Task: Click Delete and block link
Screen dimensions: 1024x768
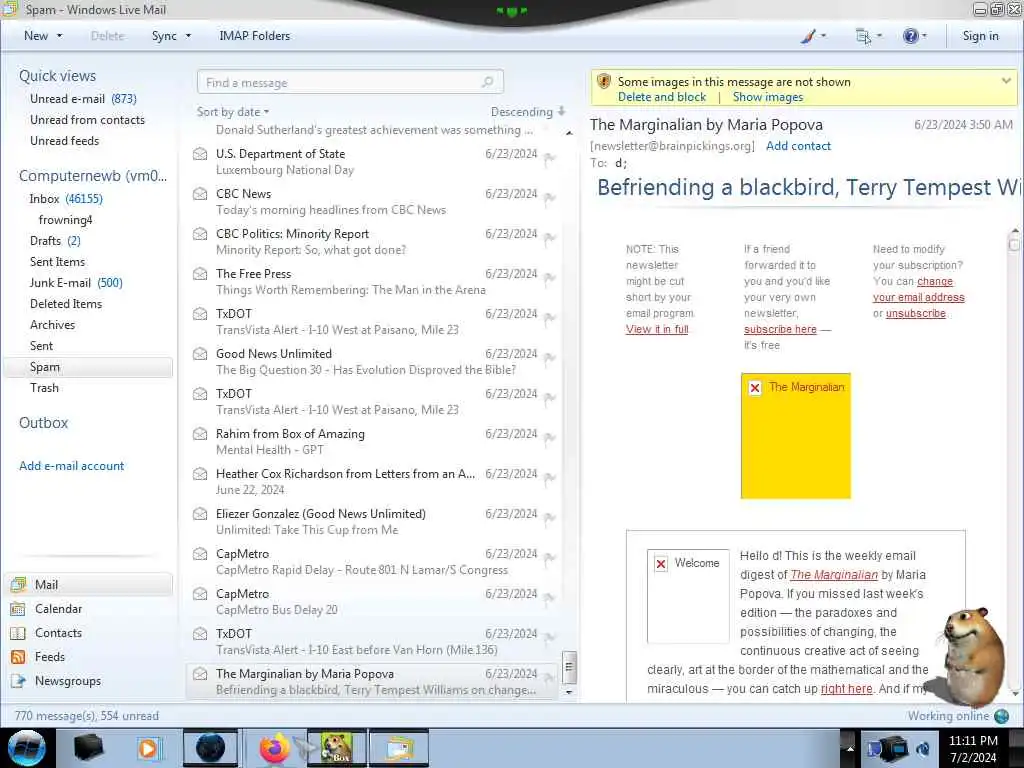Action: click(662, 97)
